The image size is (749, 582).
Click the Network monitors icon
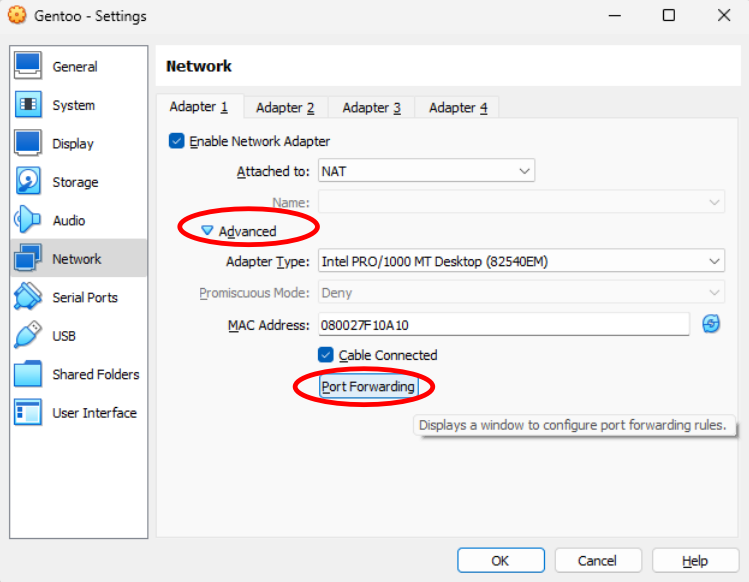28,258
